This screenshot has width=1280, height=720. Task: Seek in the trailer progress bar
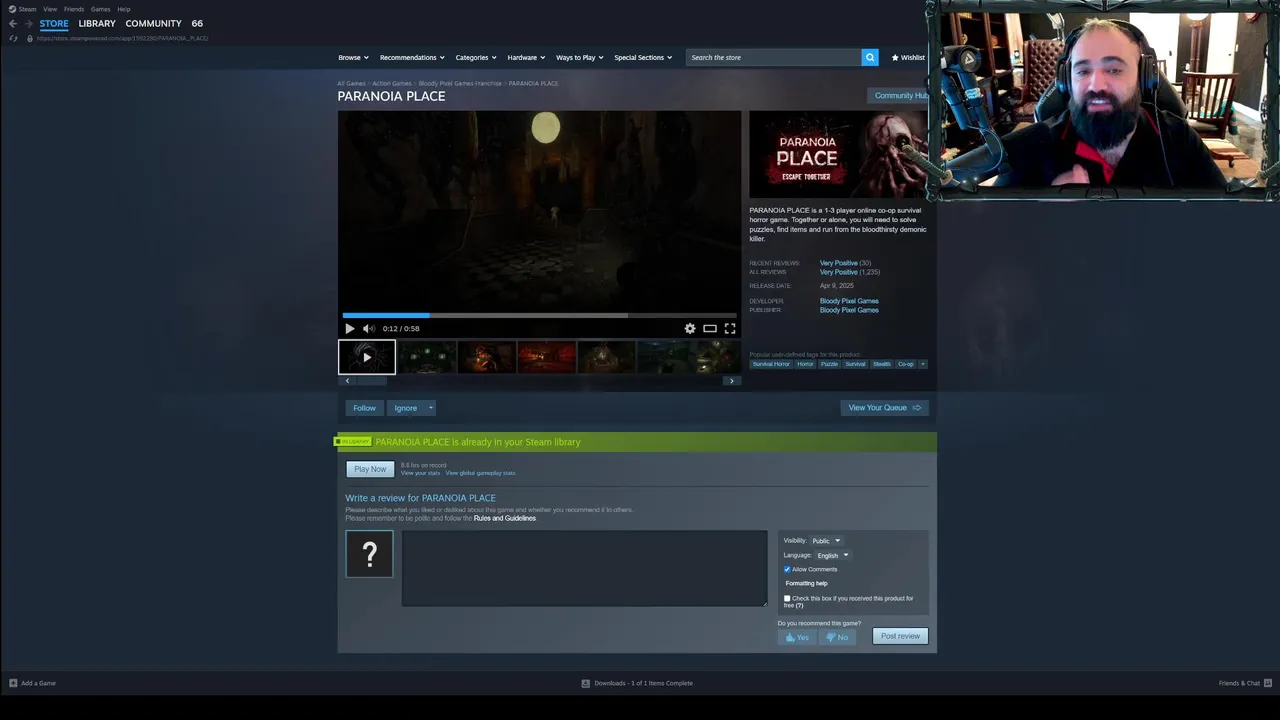click(539, 315)
